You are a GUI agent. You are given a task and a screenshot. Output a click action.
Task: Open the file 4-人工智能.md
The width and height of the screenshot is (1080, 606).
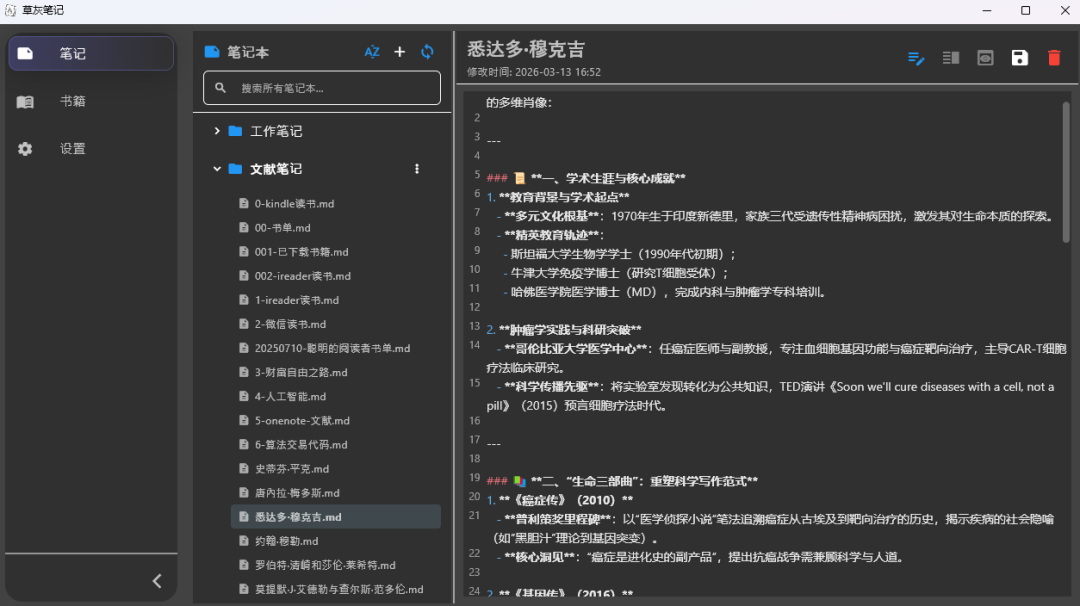pos(290,396)
